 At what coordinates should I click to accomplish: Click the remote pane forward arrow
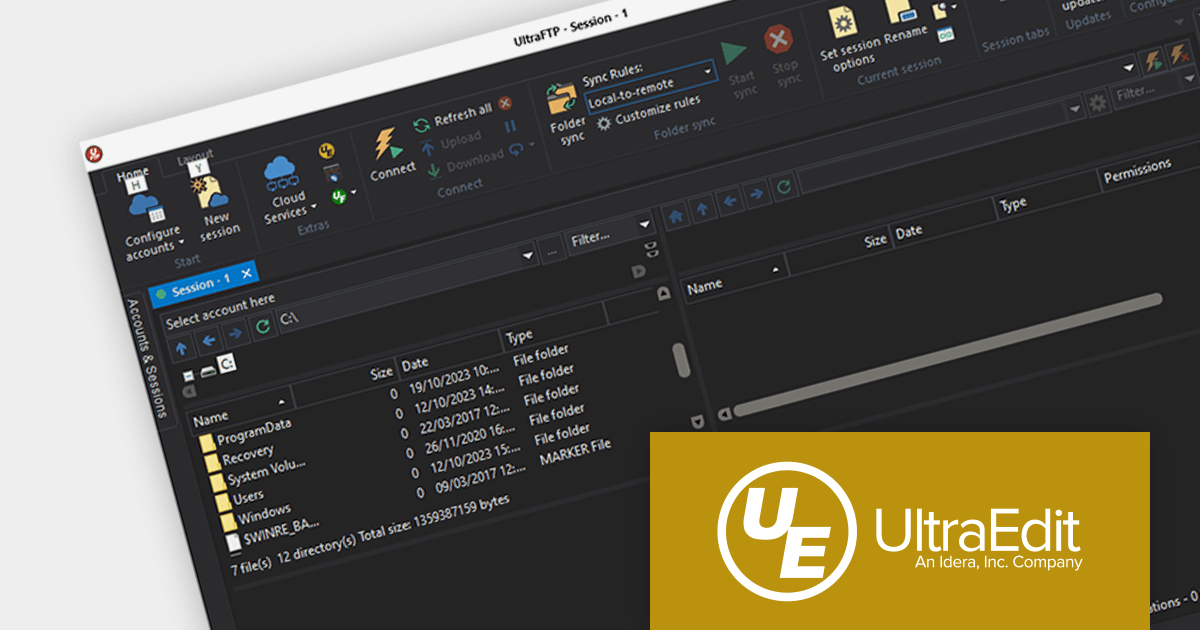coord(757,193)
